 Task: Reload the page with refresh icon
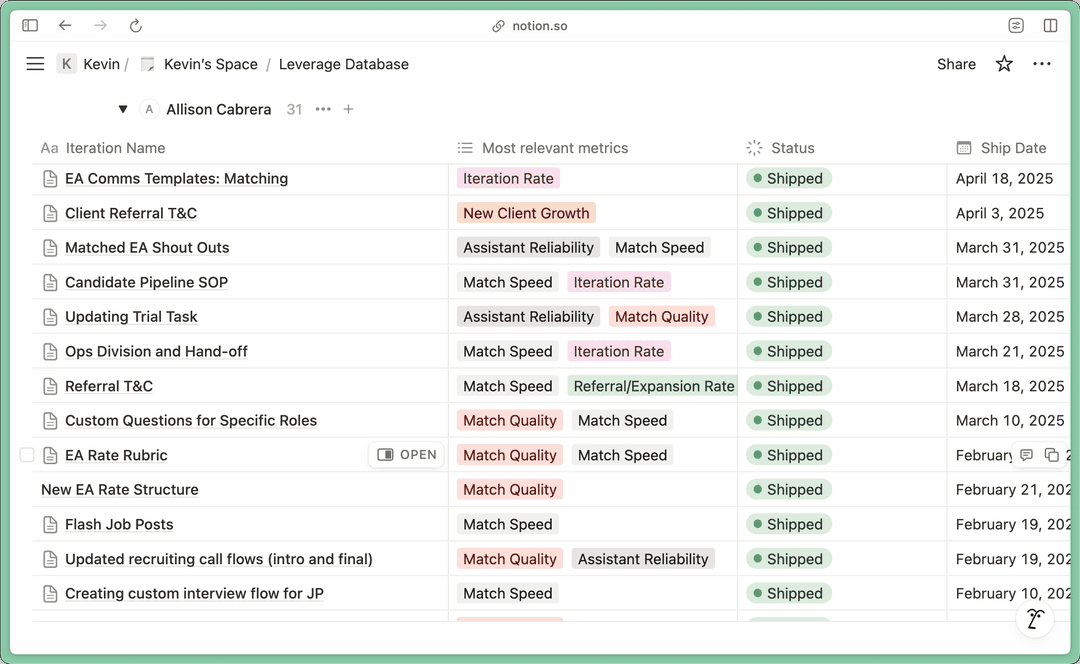click(x=136, y=26)
